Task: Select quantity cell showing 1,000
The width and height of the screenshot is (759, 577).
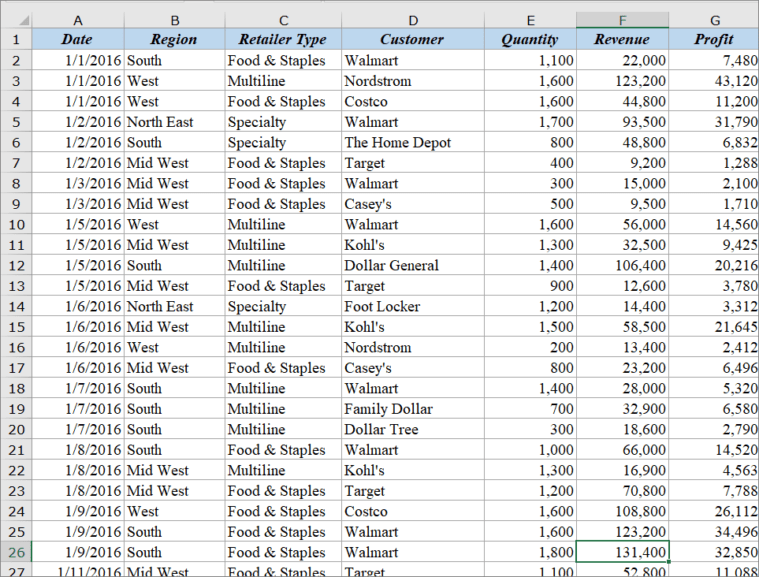Action: pos(531,450)
